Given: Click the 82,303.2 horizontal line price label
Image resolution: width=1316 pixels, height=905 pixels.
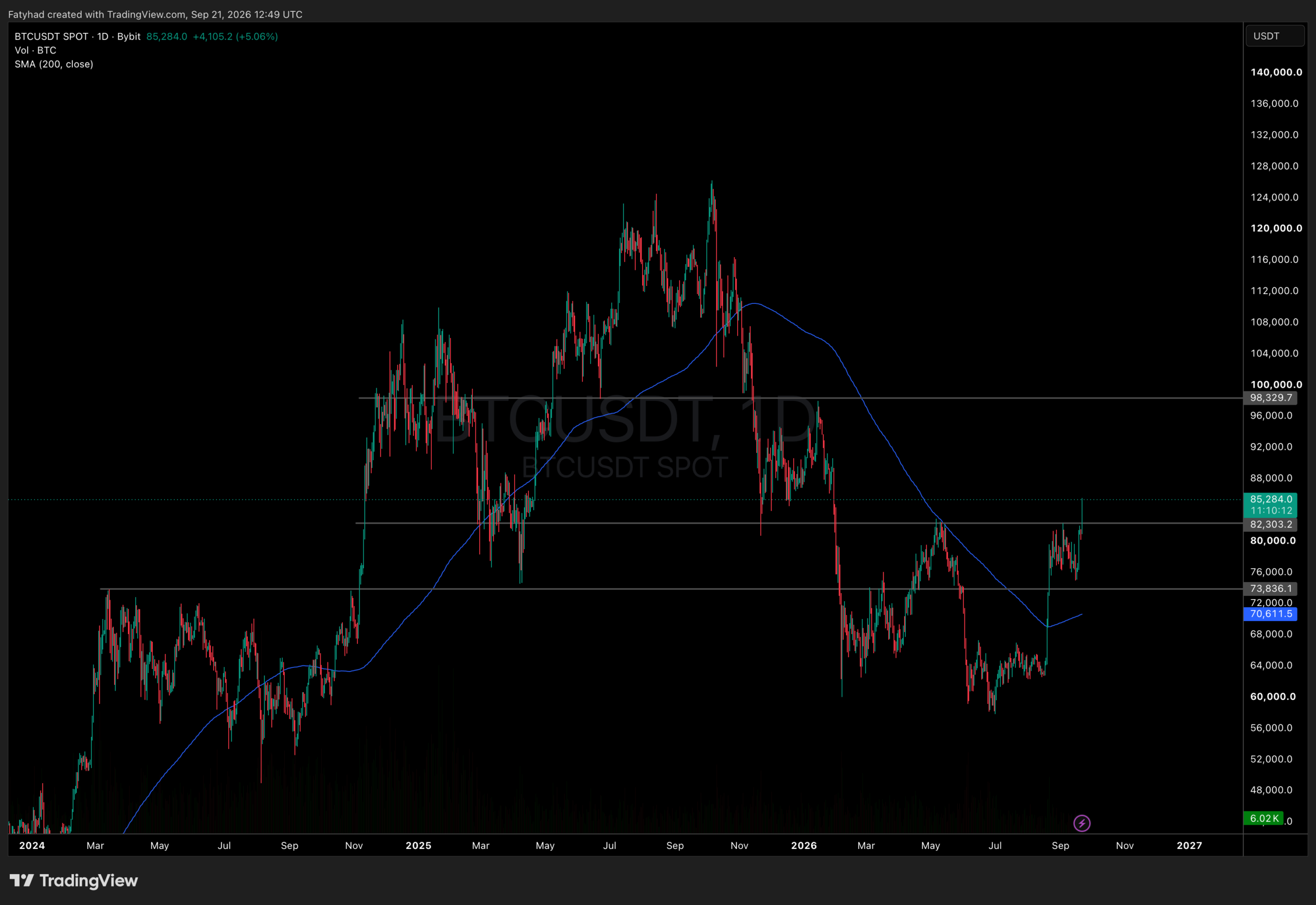Looking at the screenshot, I should tap(1271, 524).
